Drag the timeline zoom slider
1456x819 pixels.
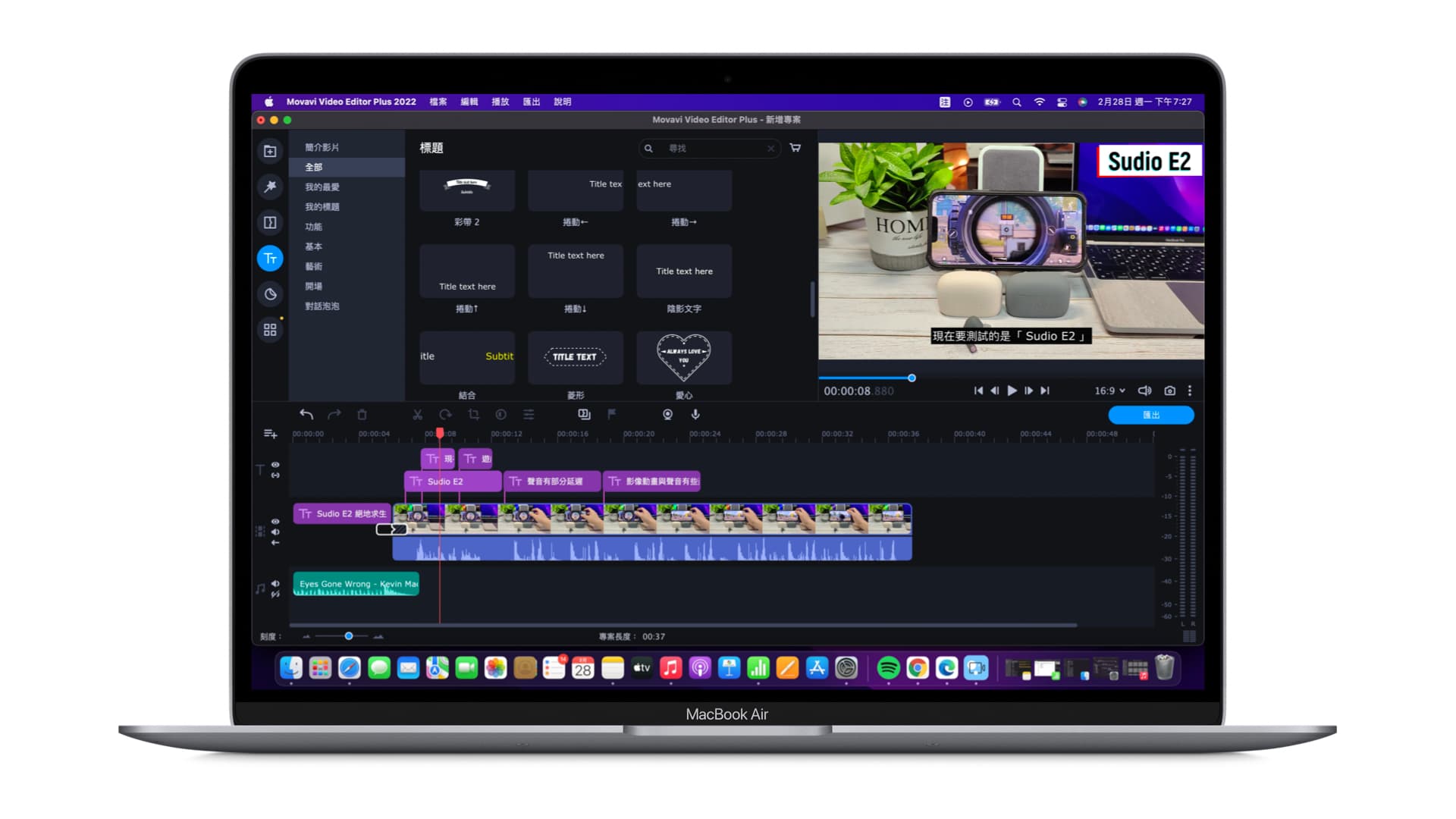(348, 636)
